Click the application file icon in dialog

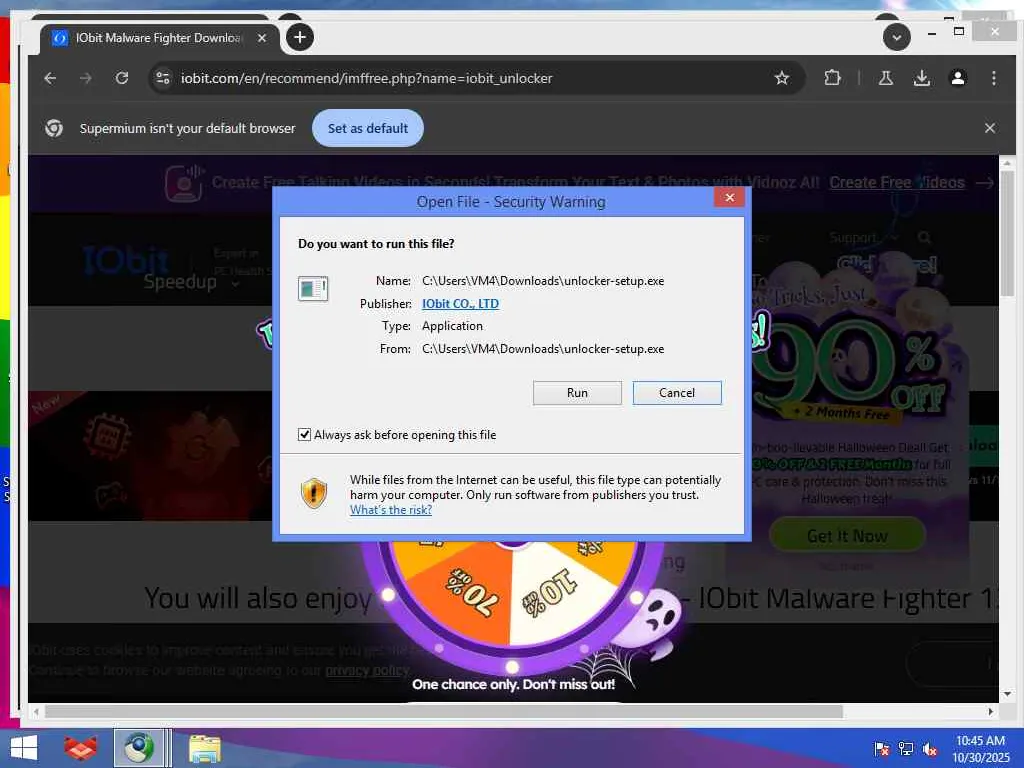313,288
